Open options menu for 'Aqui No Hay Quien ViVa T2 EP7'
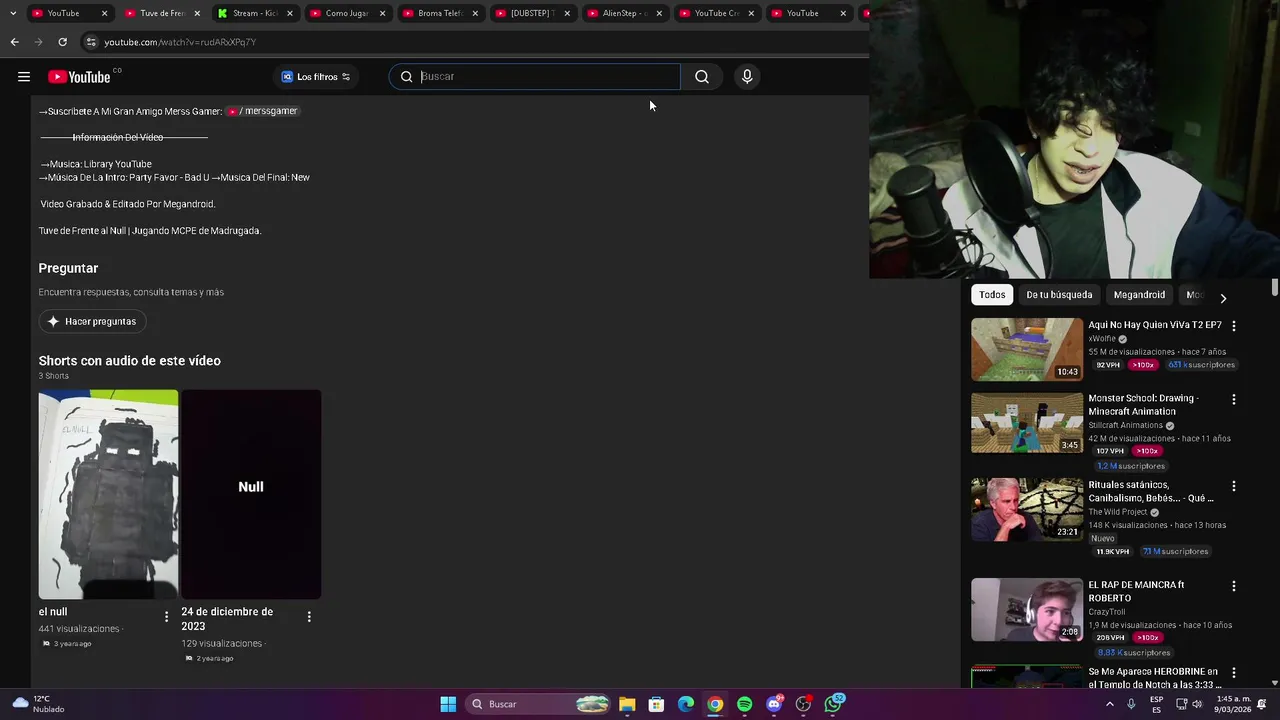1280x720 pixels. click(1233, 326)
